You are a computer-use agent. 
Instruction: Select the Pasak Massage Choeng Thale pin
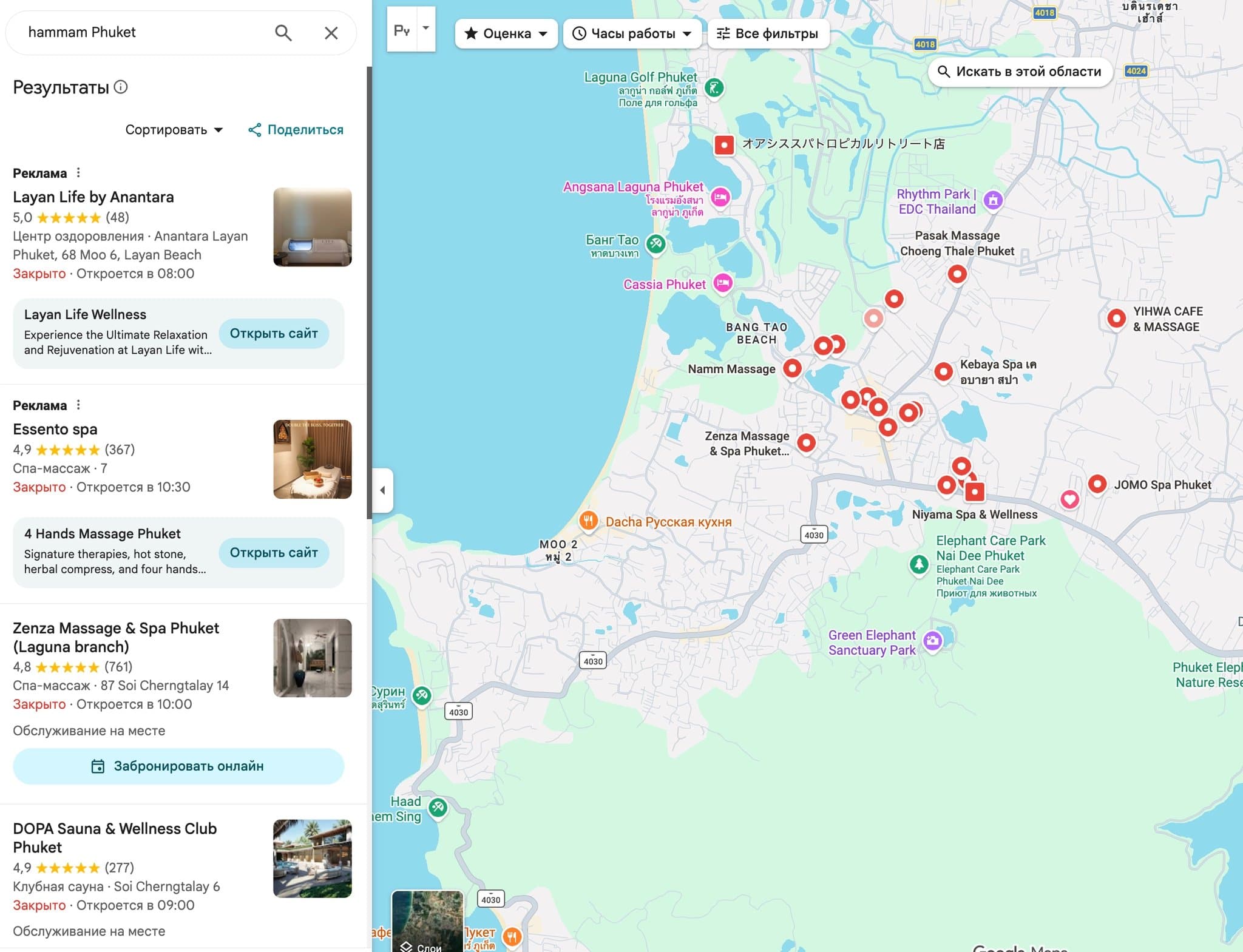tap(957, 274)
